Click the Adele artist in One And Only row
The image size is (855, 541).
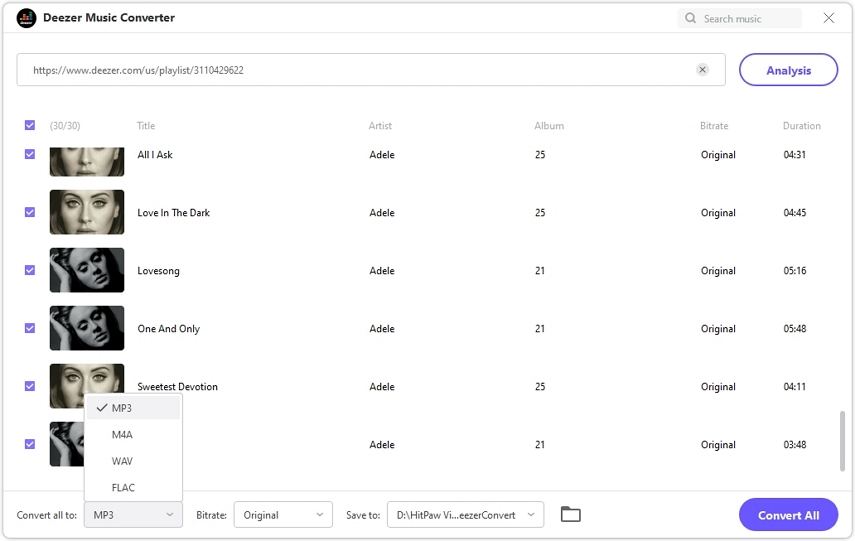[x=382, y=329]
